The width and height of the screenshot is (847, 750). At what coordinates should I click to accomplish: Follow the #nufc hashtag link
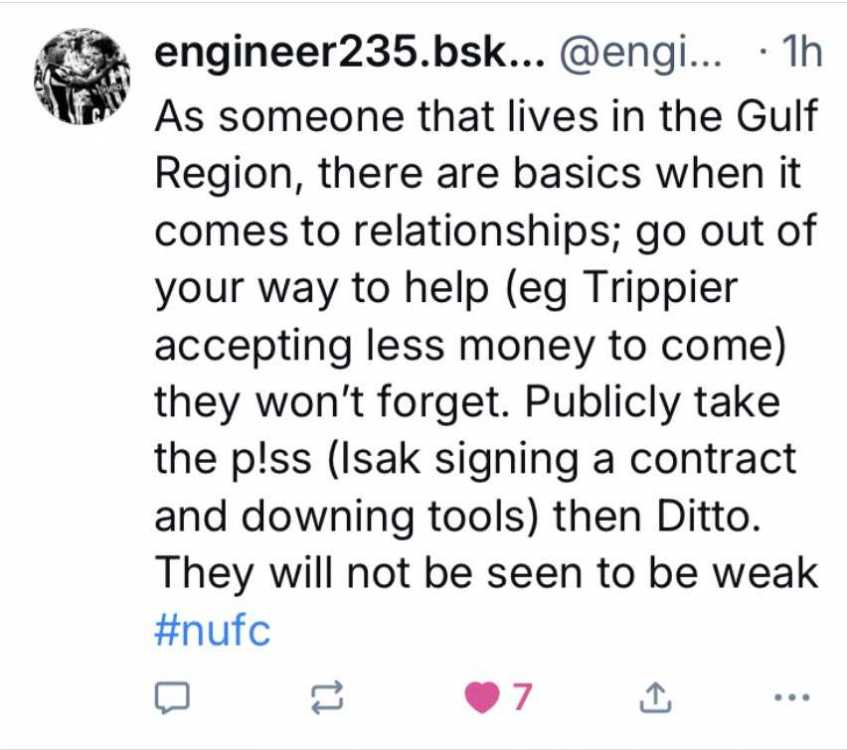click(x=213, y=630)
